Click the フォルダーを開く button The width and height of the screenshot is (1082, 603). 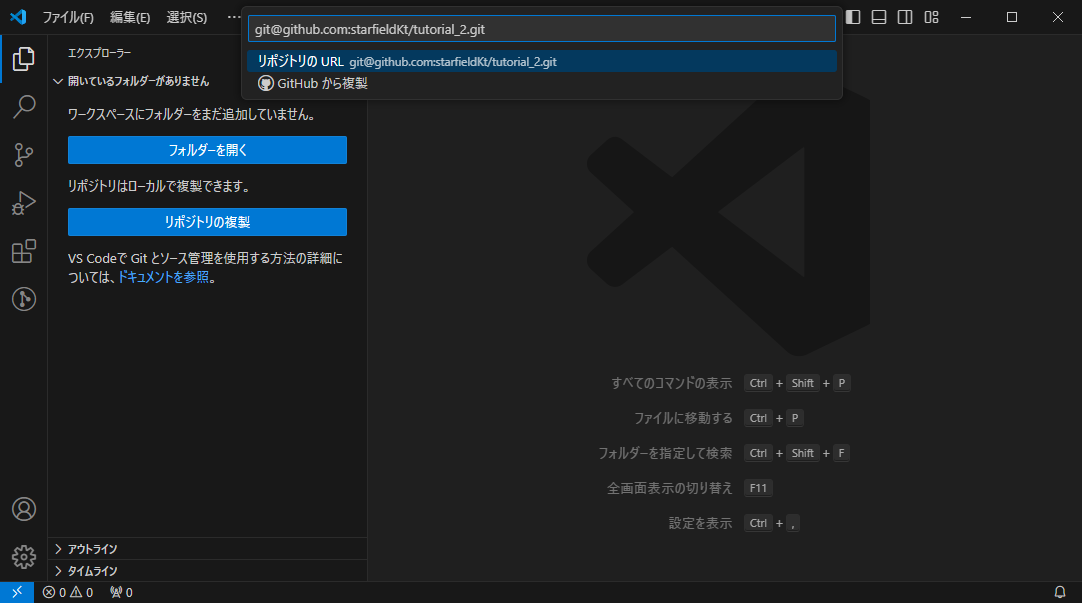tap(207, 150)
